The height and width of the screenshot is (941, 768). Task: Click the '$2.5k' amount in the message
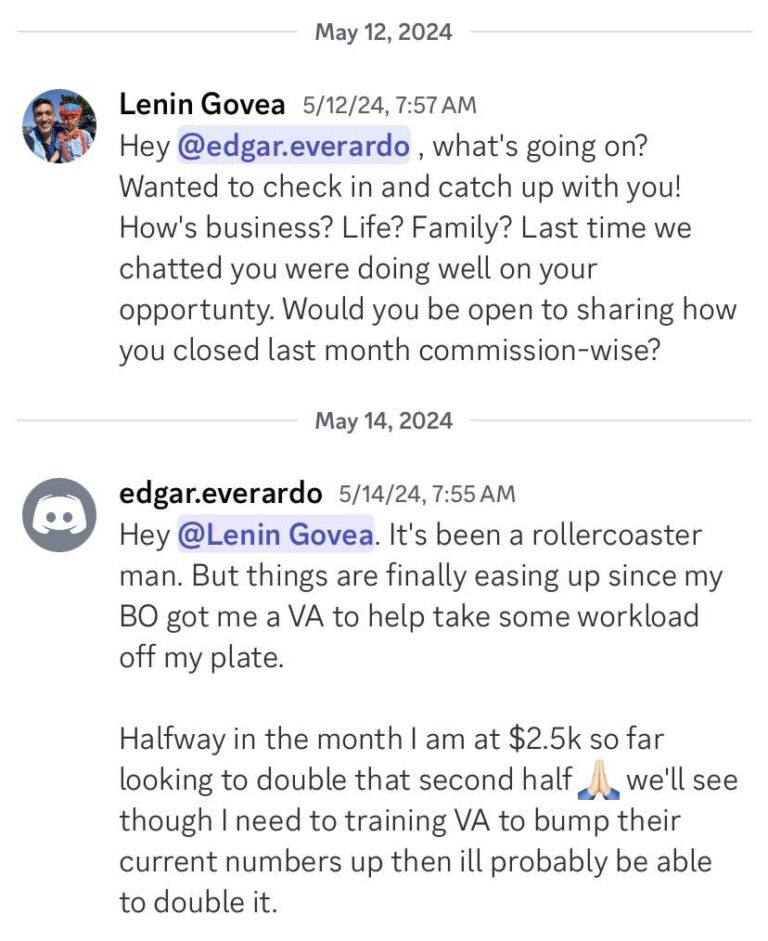click(x=544, y=739)
